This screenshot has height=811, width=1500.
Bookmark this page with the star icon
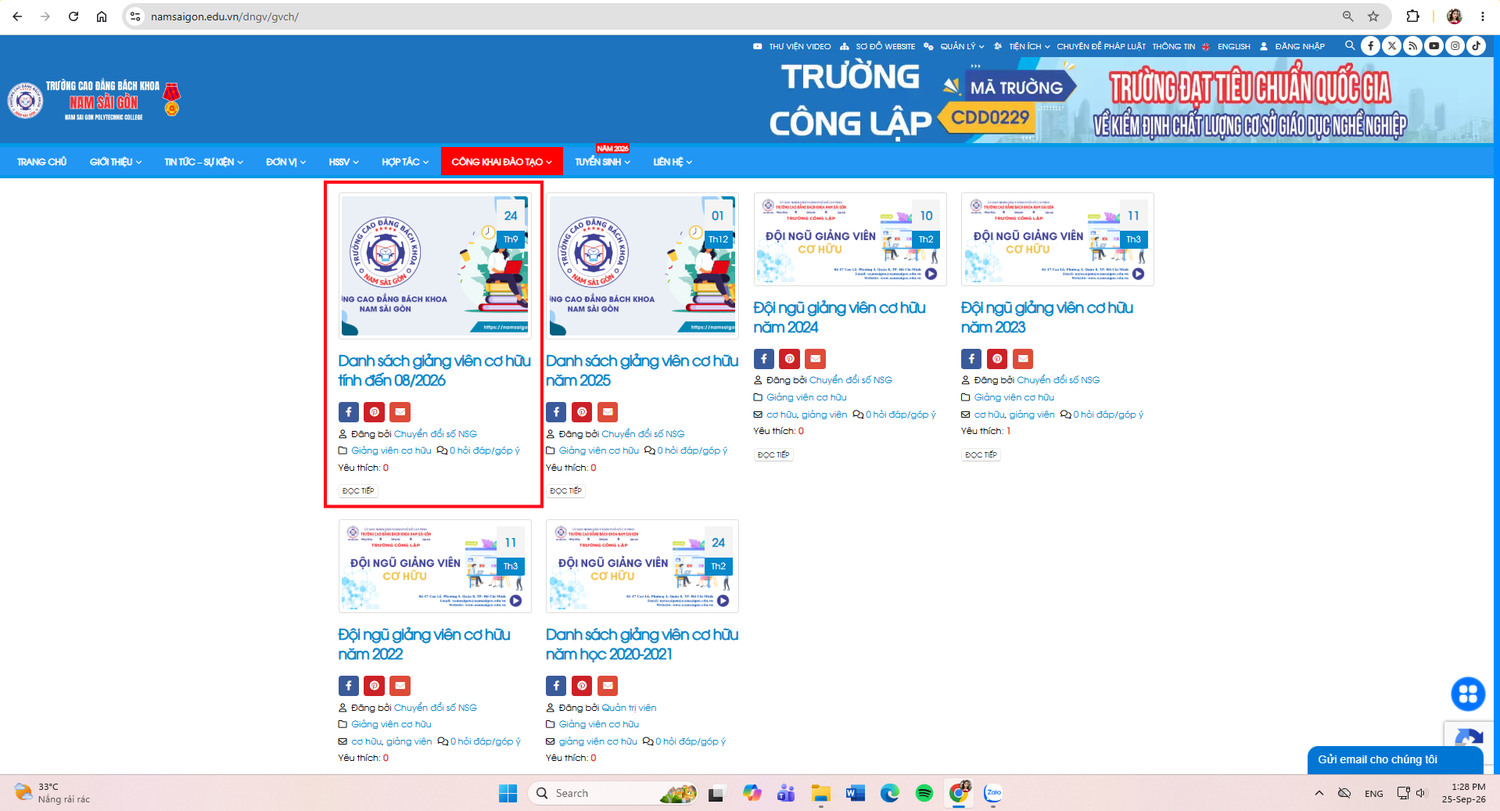coord(1373,16)
